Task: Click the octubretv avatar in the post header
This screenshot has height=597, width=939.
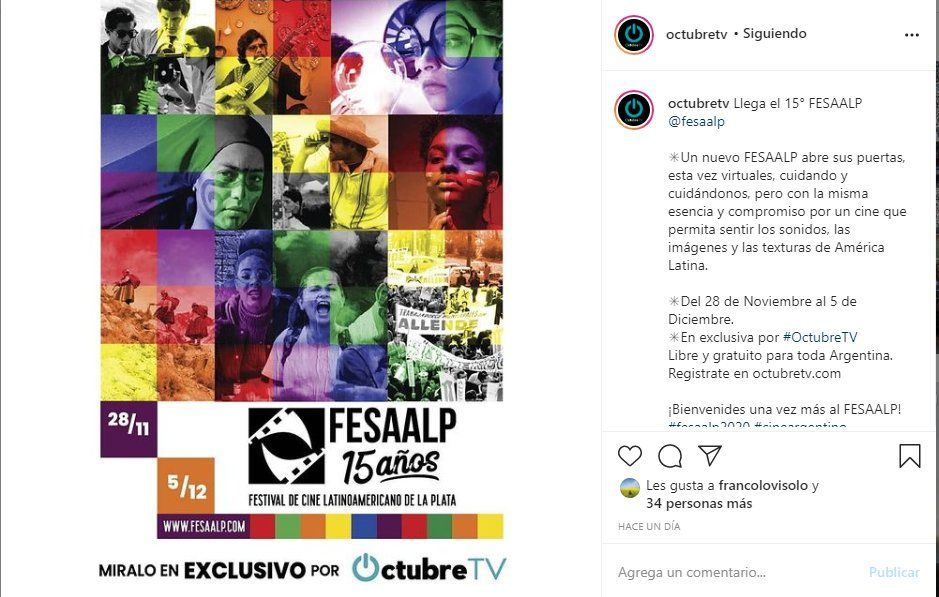Action: click(x=634, y=35)
